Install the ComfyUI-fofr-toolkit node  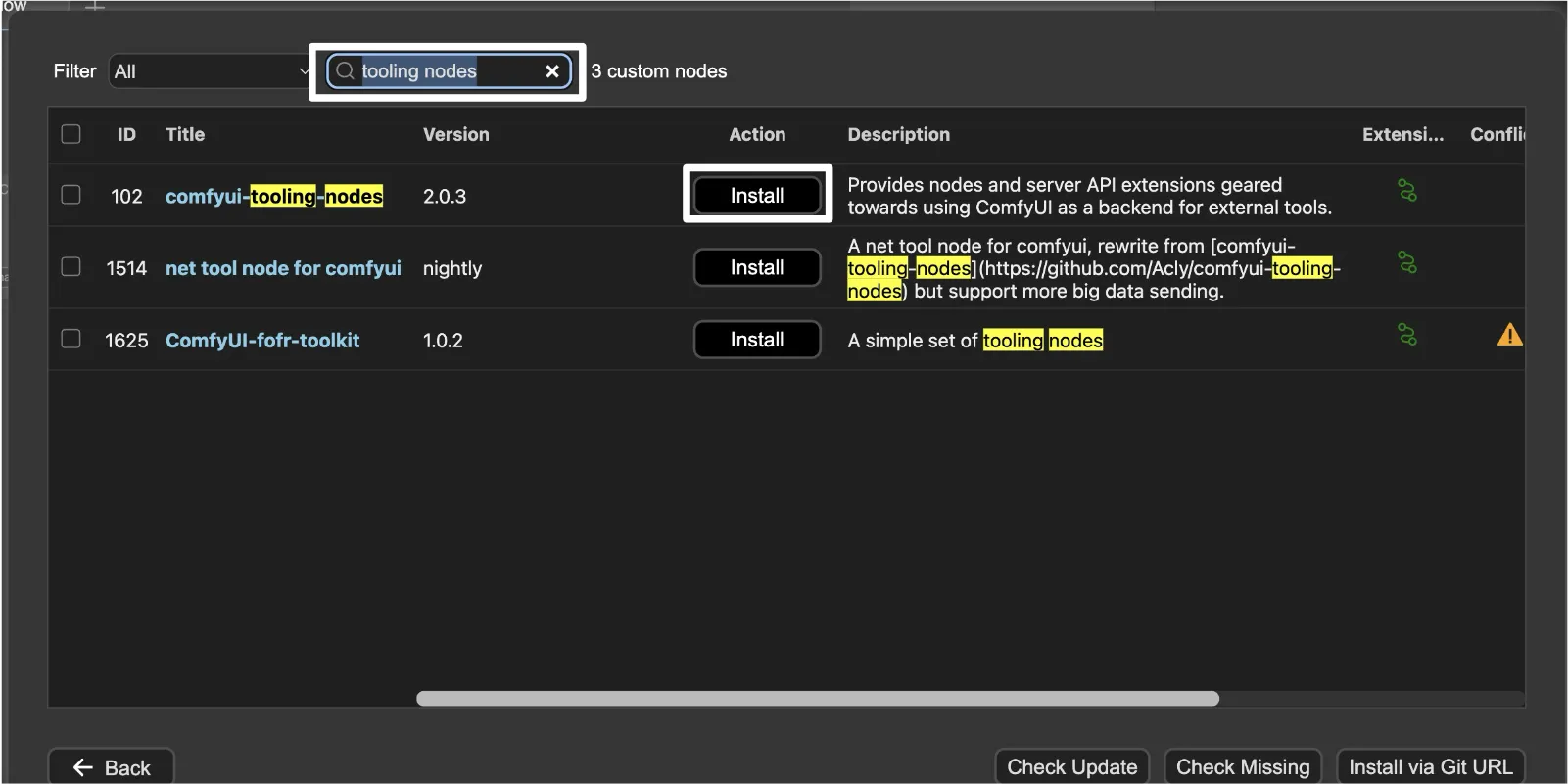coord(757,340)
